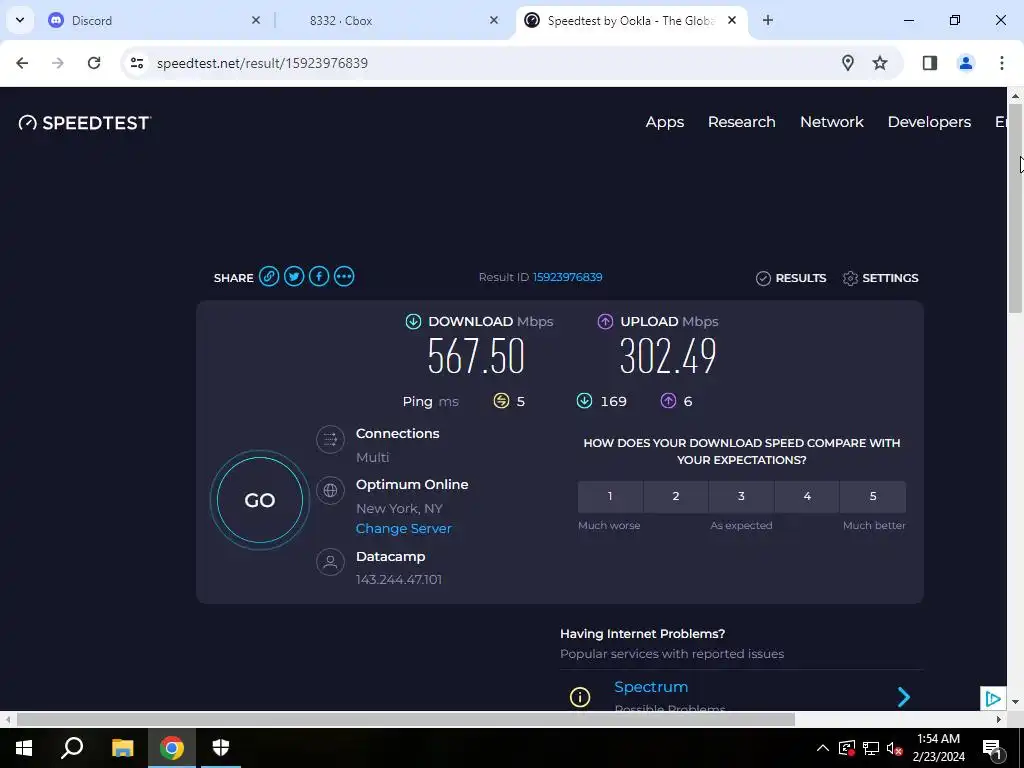
Task: Click the AdChoices icon
Action: (x=993, y=699)
